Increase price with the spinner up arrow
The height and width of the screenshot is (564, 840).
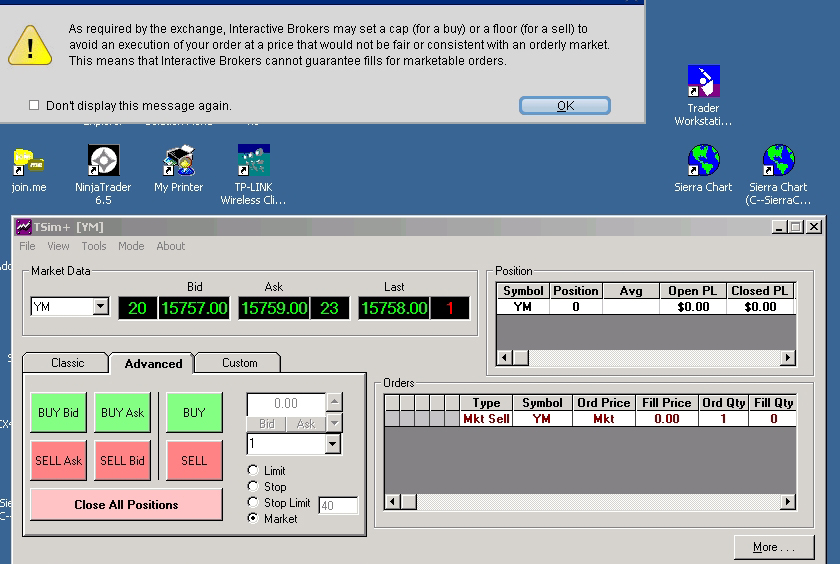334,402
